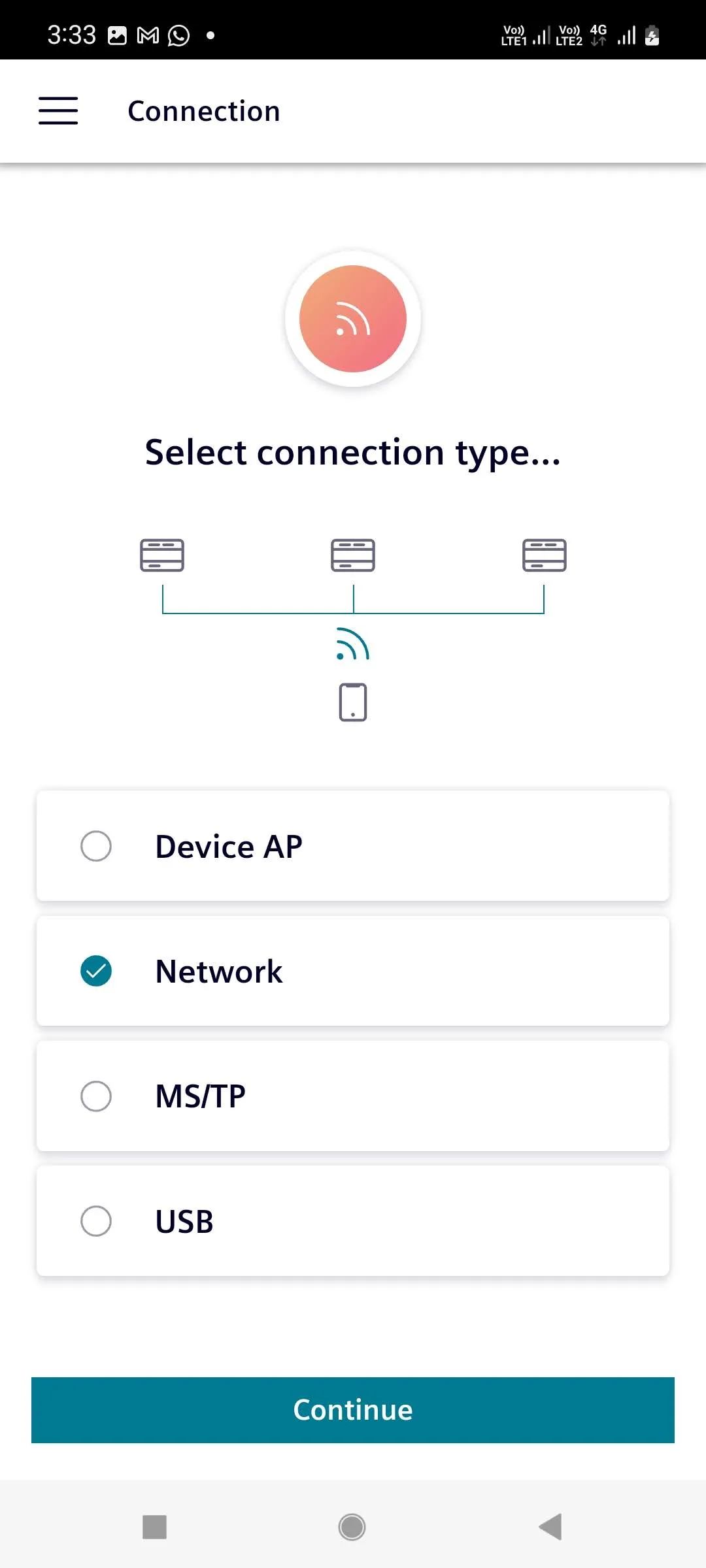Screen dimensions: 706x1568
Task: Tap the right controller device icon
Action: coord(544,555)
